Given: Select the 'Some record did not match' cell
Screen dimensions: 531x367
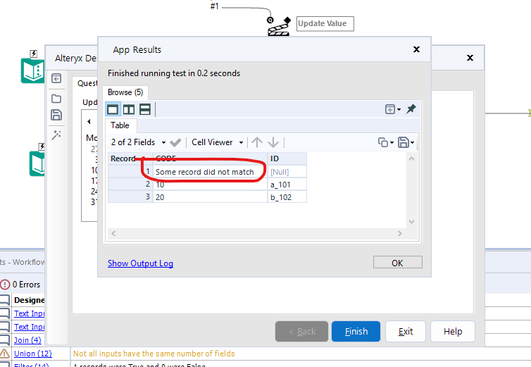Looking at the screenshot, I should (210, 172).
